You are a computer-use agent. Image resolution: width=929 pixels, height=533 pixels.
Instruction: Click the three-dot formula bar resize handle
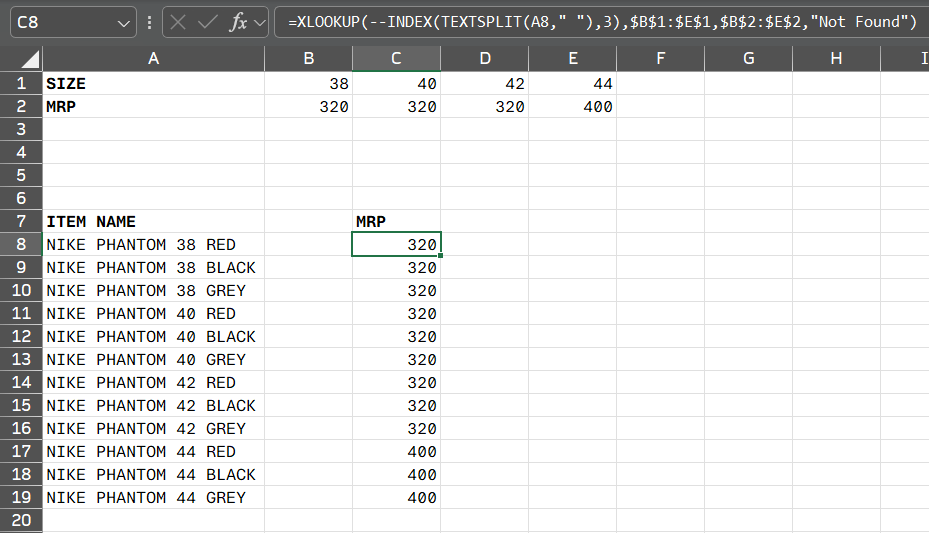pos(149,23)
